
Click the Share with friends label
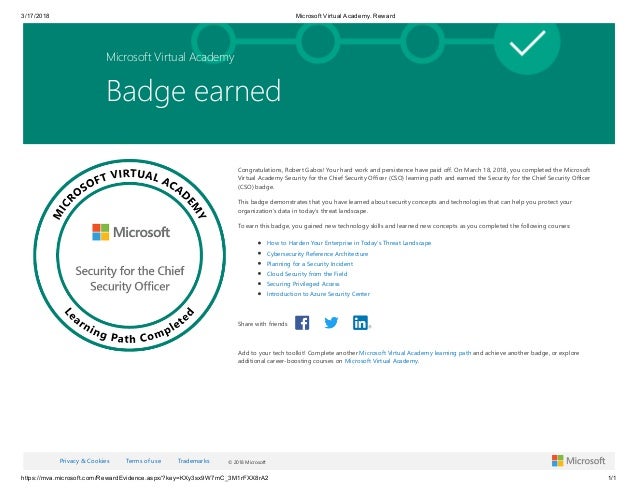click(x=262, y=324)
